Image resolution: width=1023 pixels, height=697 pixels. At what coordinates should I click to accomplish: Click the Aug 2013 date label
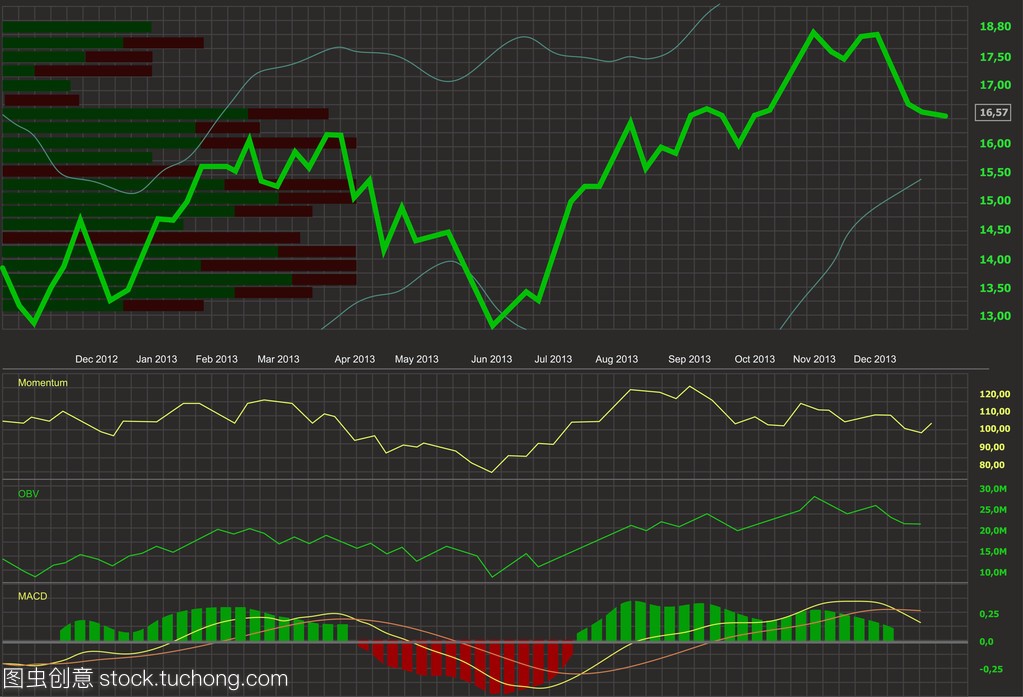point(617,359)
